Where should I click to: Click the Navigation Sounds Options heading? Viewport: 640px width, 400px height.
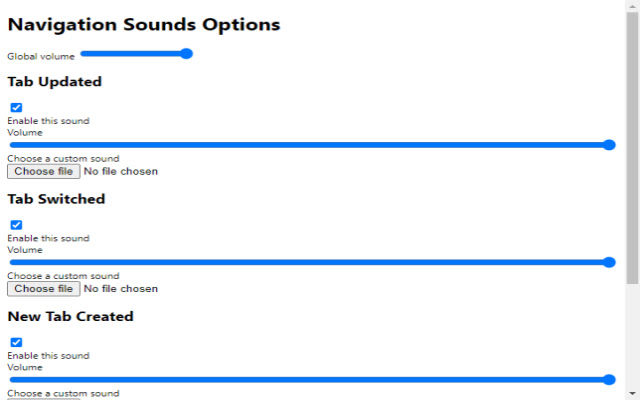[144, 24]
